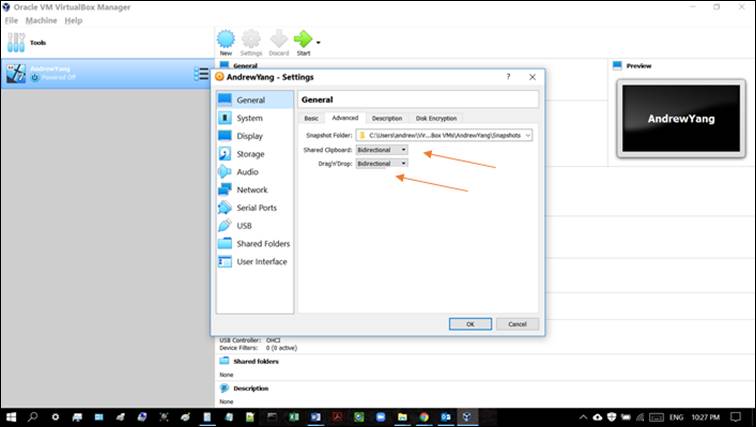Screen dimensions: 756x427
Task: Open VirtualBox taskbar icon
Action: (467, 417)
